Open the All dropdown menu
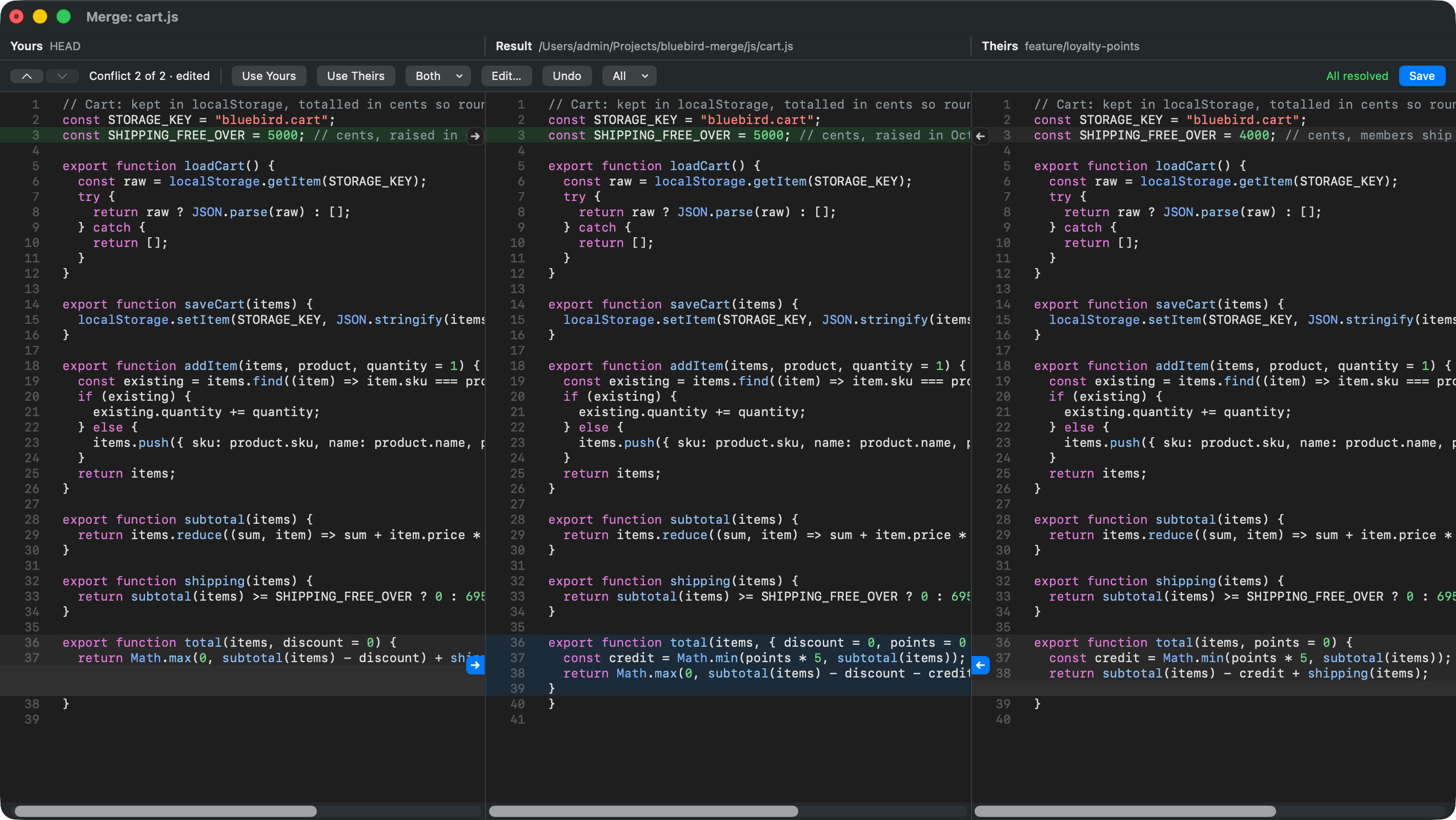 (x=629, y=76)
